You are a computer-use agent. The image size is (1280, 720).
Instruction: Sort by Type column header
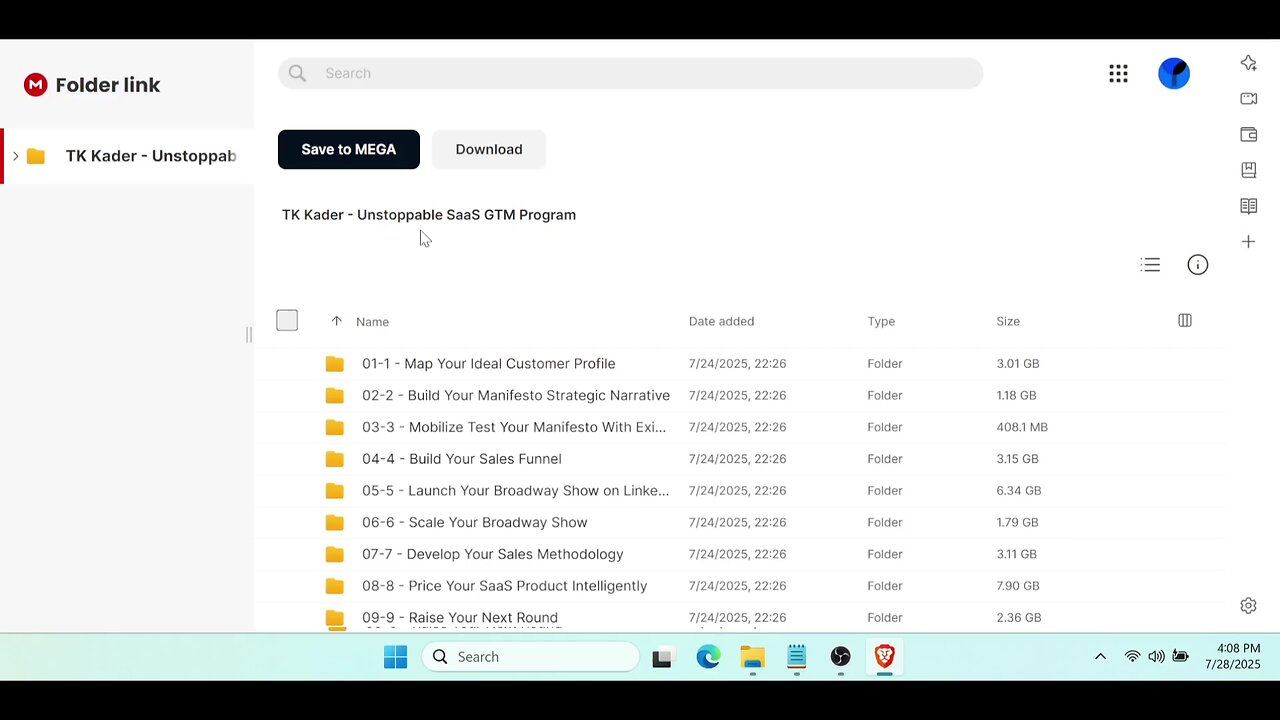881,321
